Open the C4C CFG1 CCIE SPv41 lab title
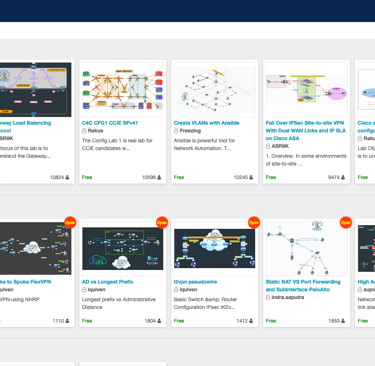The height and width of the screenshot is (366, 375). click(110, 123)
